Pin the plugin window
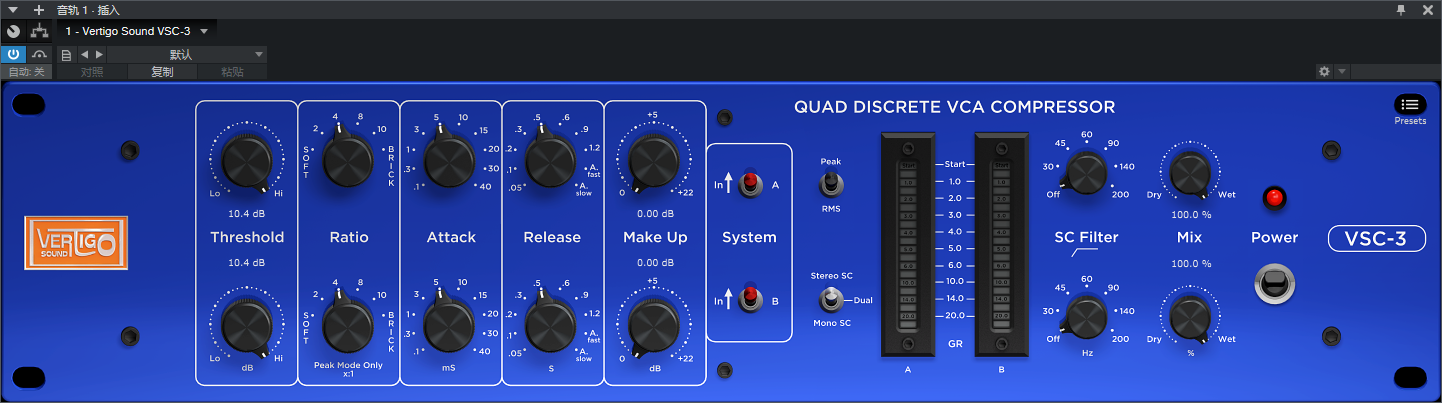Viewport: 1442px width, 403px height. (x=1401, y=9)
